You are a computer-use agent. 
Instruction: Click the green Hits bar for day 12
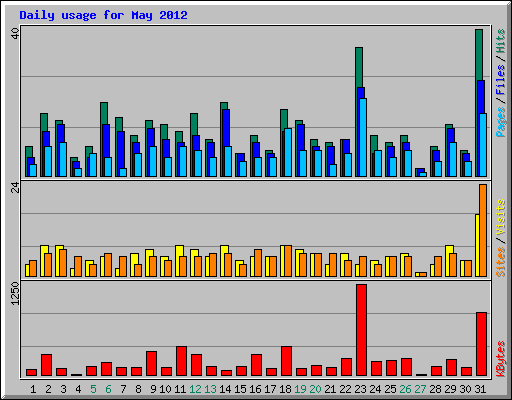coord(194,124)
